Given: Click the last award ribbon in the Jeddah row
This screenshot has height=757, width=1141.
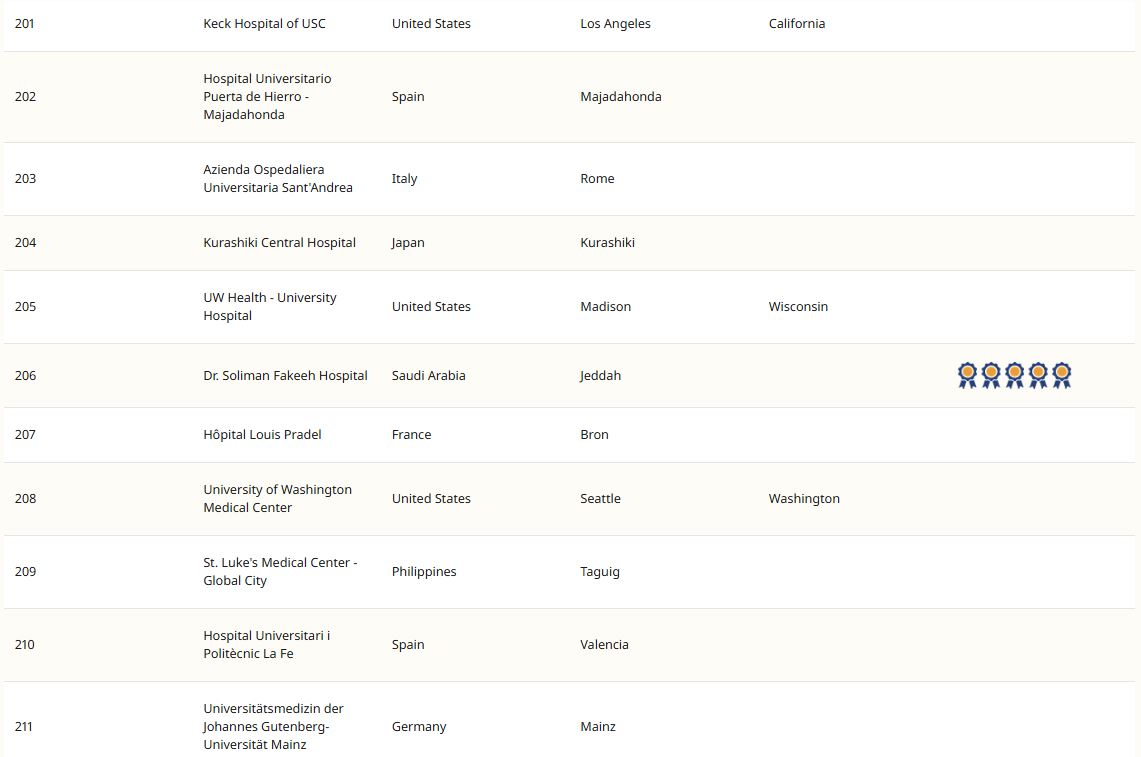Looking at the screenshot, I should [x=1062, y=375].
